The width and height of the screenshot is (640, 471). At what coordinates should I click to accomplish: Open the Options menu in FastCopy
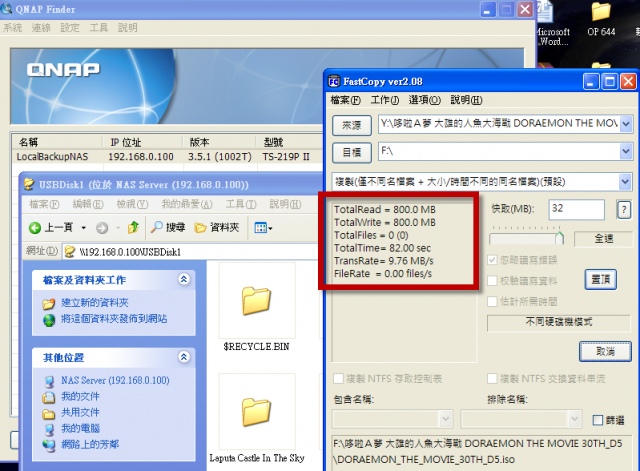coord(424,100)
